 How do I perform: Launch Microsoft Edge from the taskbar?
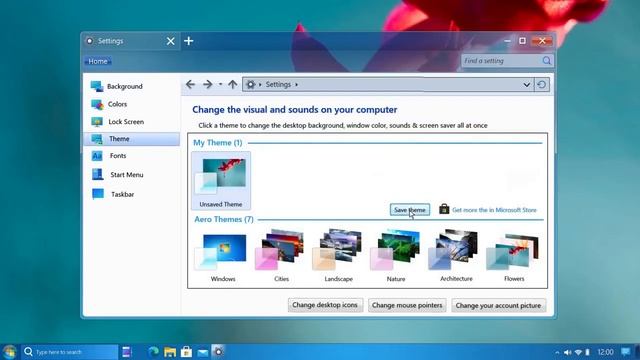click(x=153, y=351)
